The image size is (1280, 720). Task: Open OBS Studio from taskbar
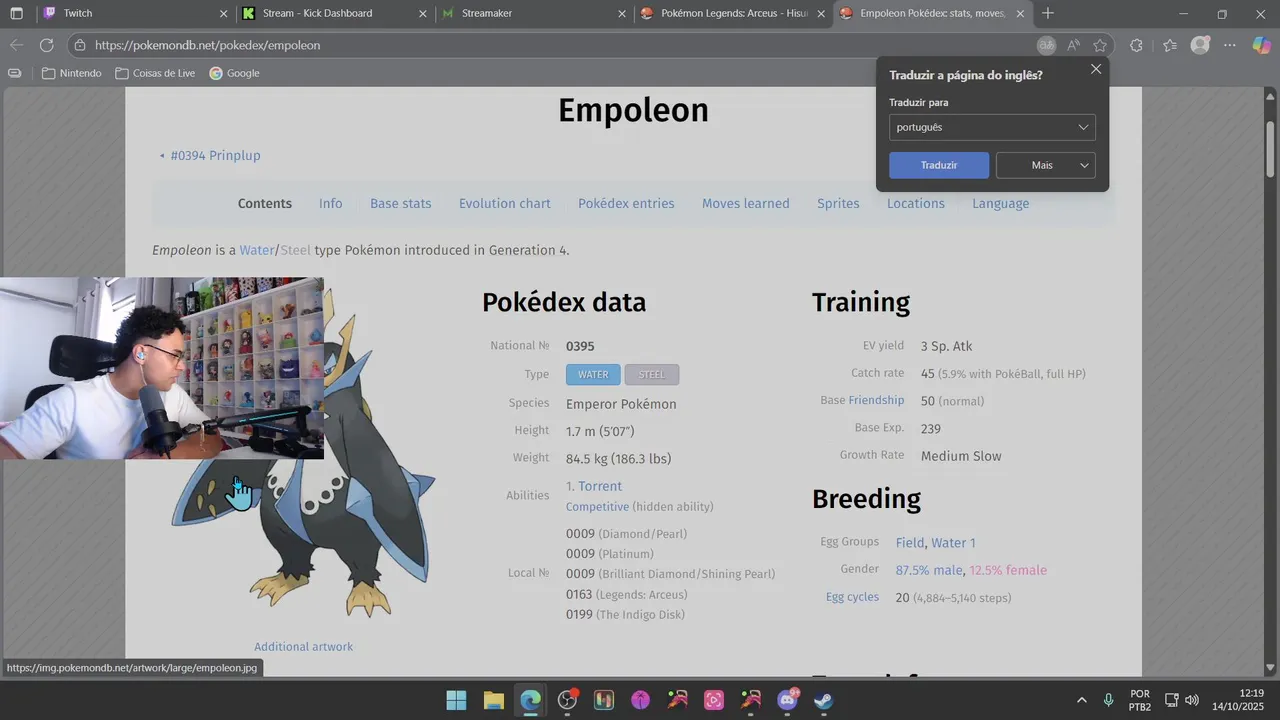[x=567, y=700]
